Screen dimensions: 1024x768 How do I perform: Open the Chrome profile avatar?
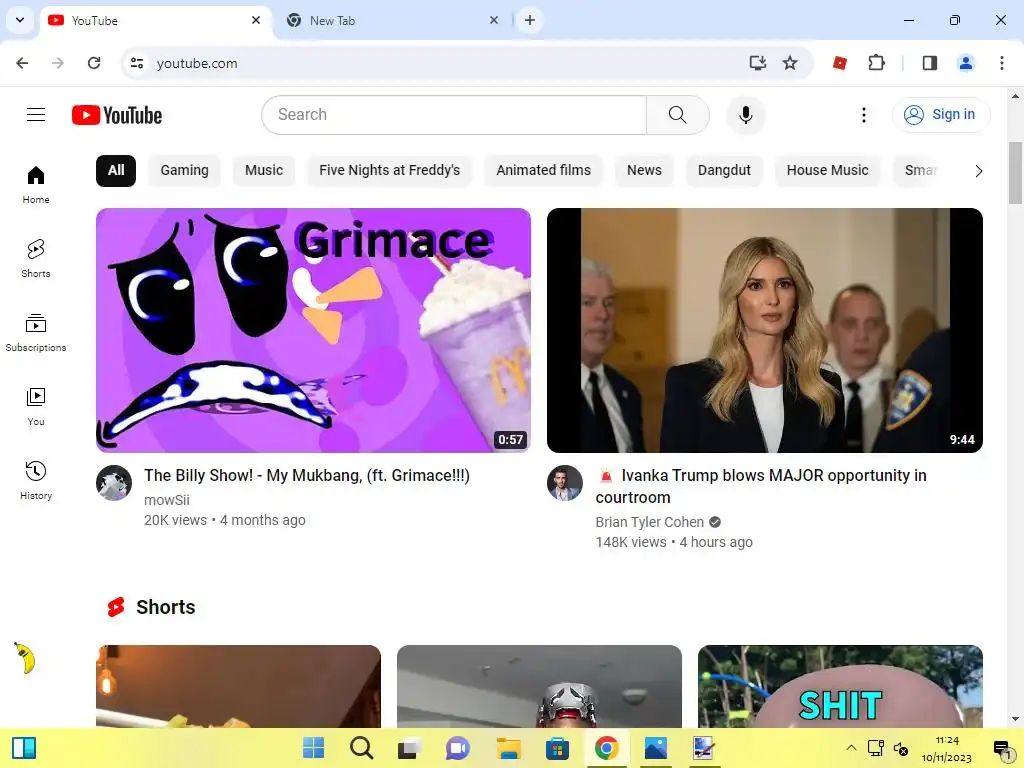click(966, 63)
